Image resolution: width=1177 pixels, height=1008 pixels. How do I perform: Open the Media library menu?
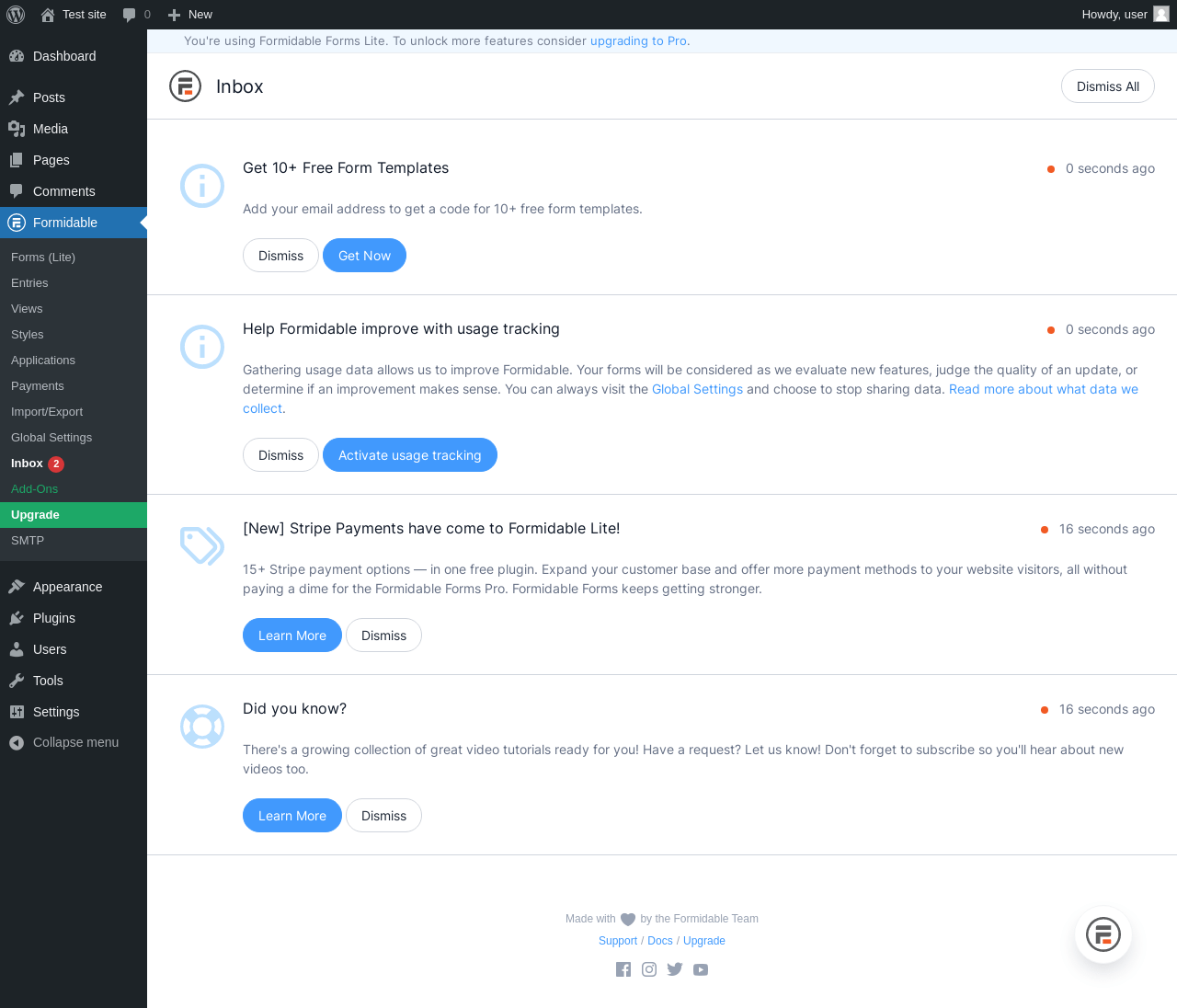(74, 129)
